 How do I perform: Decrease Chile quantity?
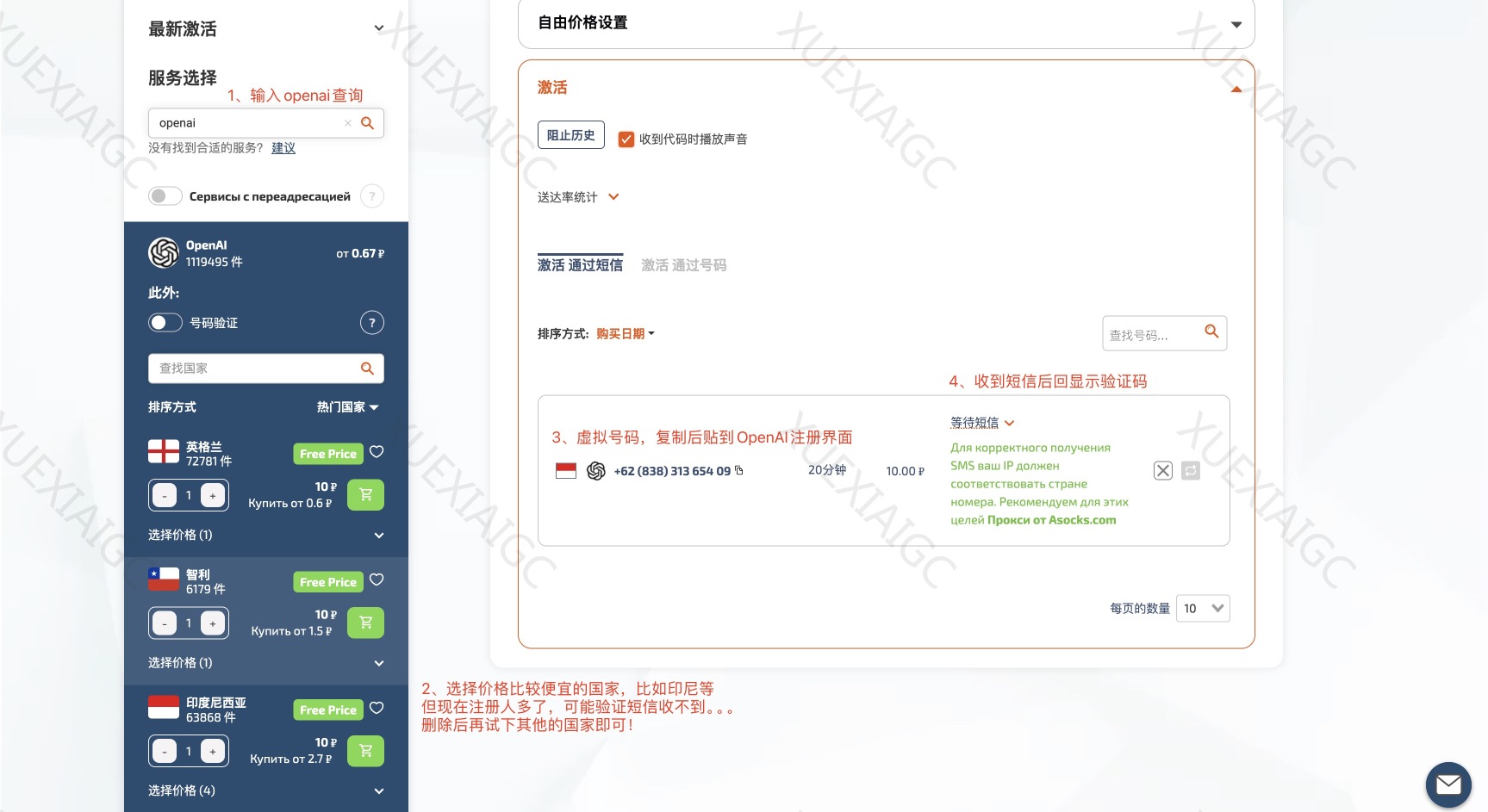click(165, 623)
